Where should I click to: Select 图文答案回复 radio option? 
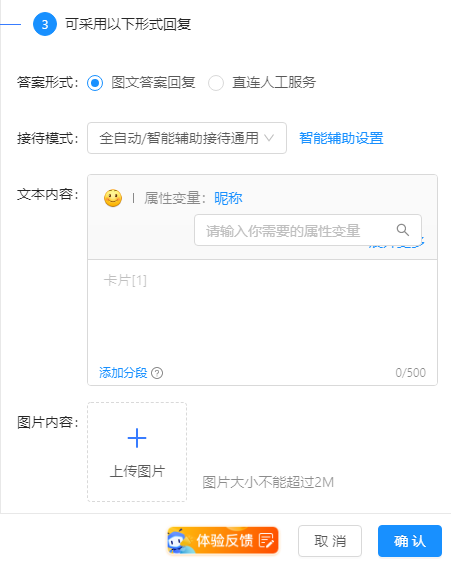pos(95,83)
